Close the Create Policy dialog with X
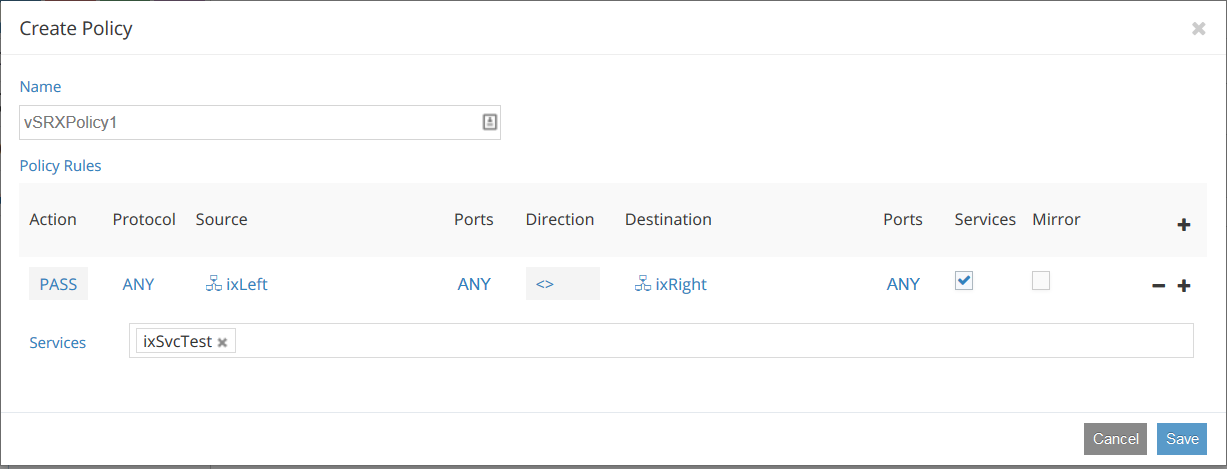This screenshot has width=1227, height=469. [x=1198, y=29]
